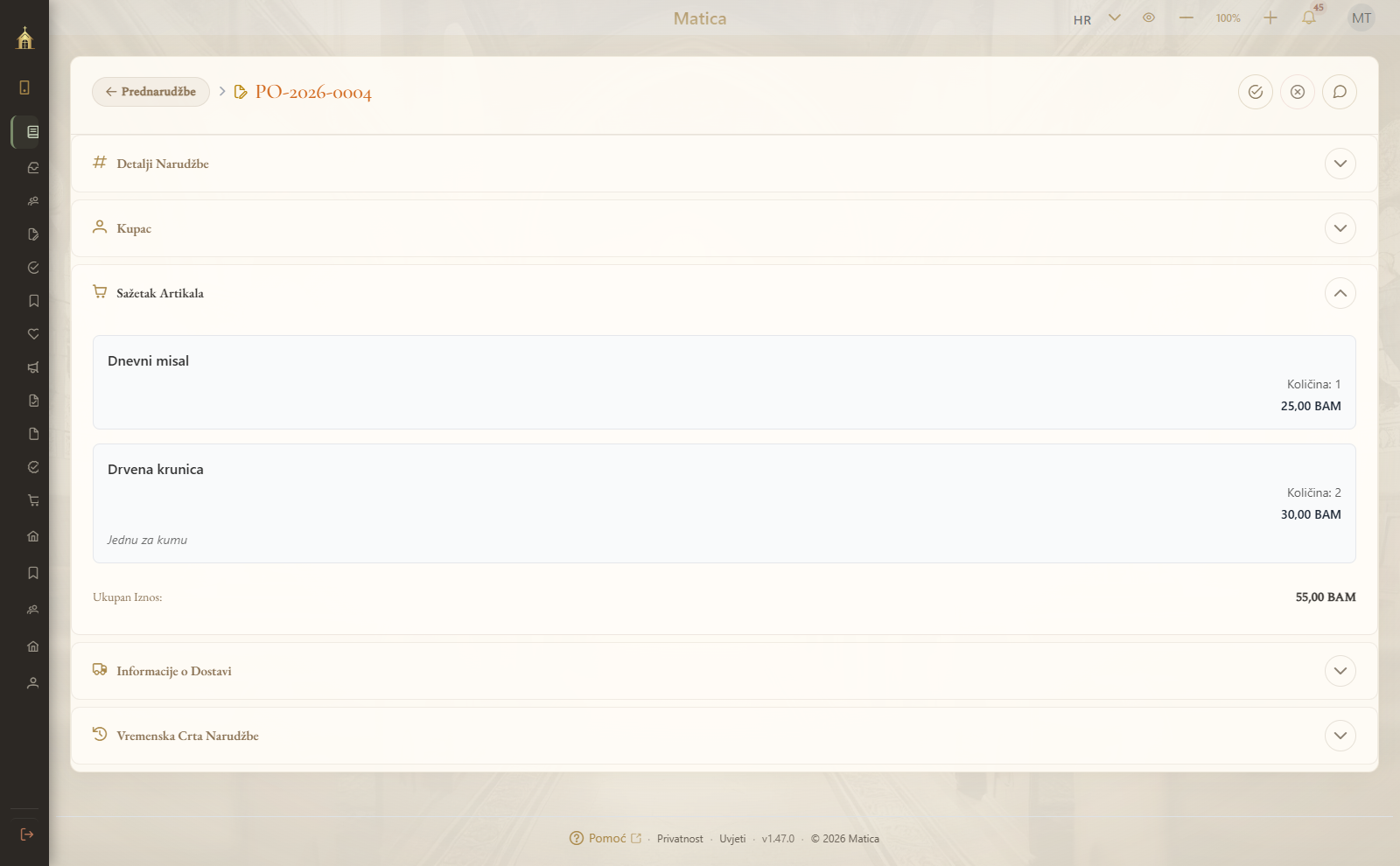1400x866 pixels.
Task: Open comments with the speech bubble button
Action: pyautogui.click(x=1340, y=92)
